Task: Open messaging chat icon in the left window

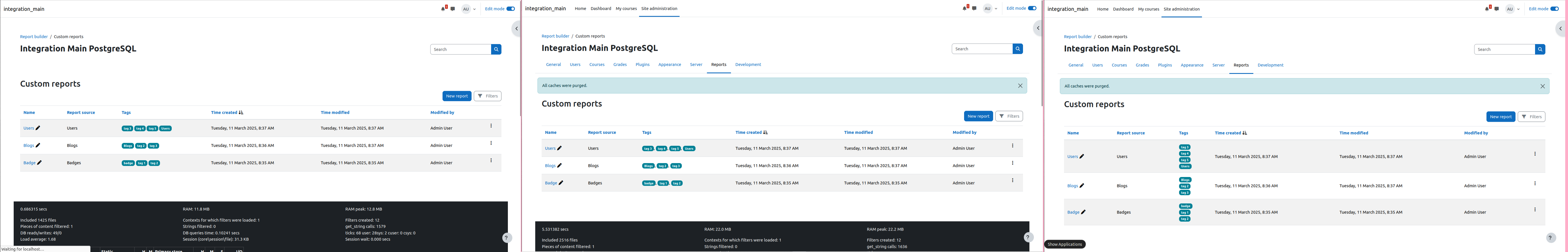Action: tap(453, 9)
